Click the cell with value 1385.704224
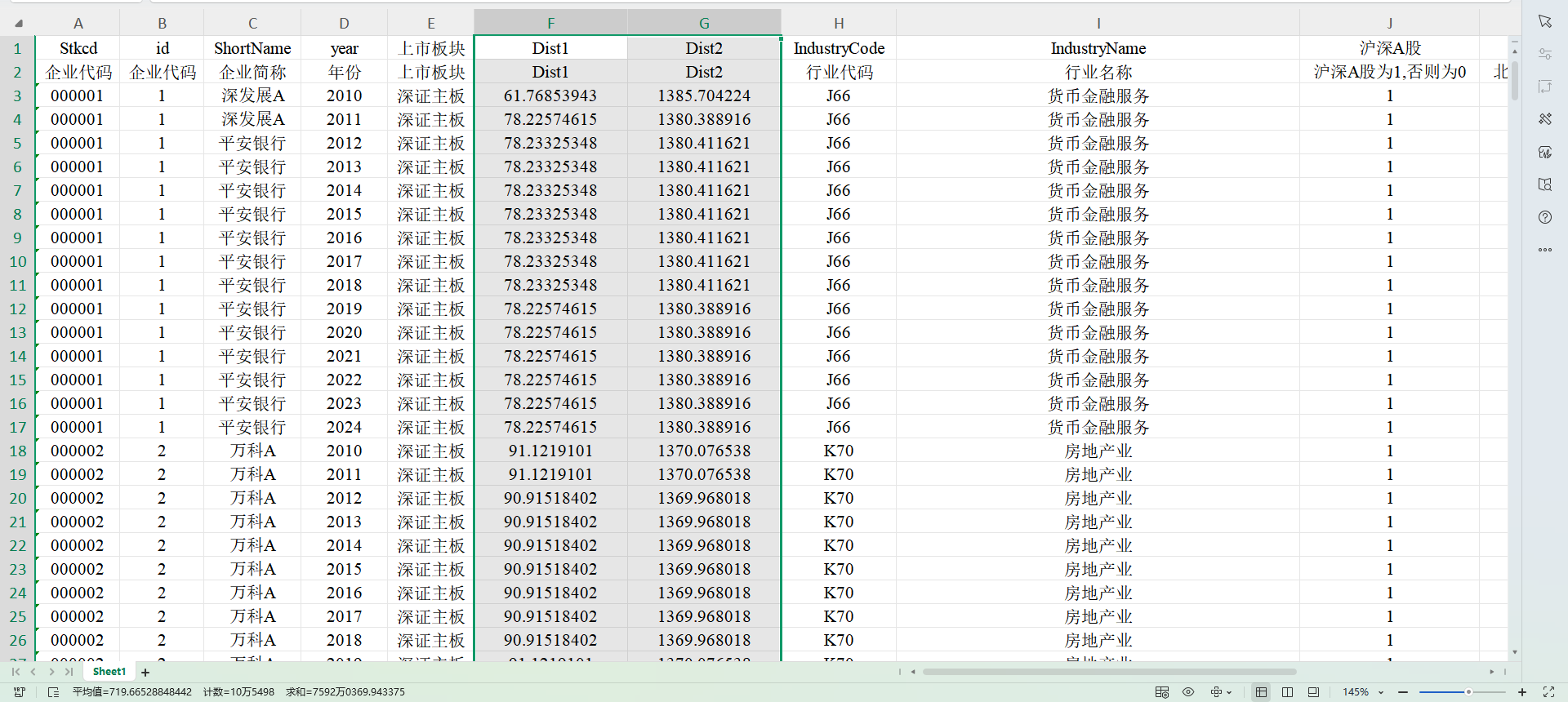The image size is (1568, 702). [705, 96]
